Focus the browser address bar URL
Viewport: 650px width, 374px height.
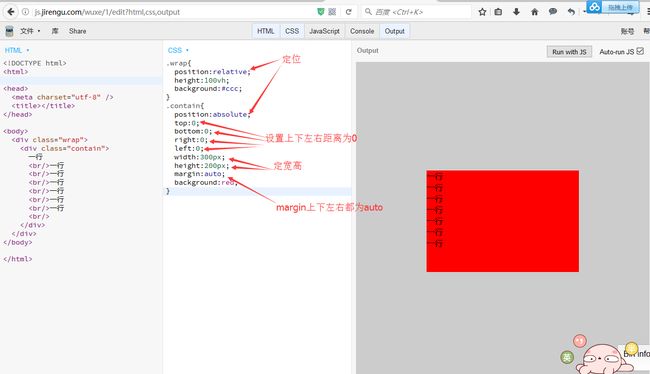[107, 12]
